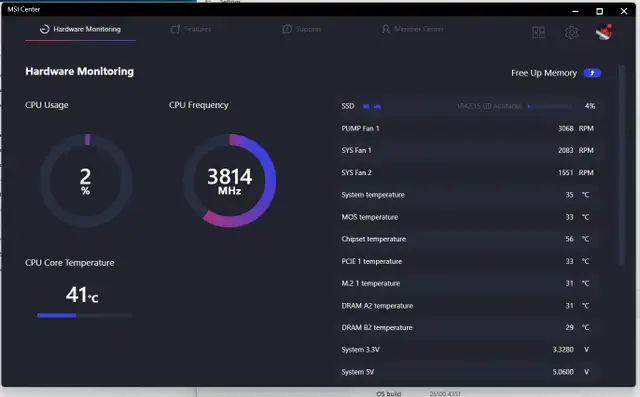Close the MSI Center window
This screenshot has height=397, width=640.
point(624,11)
